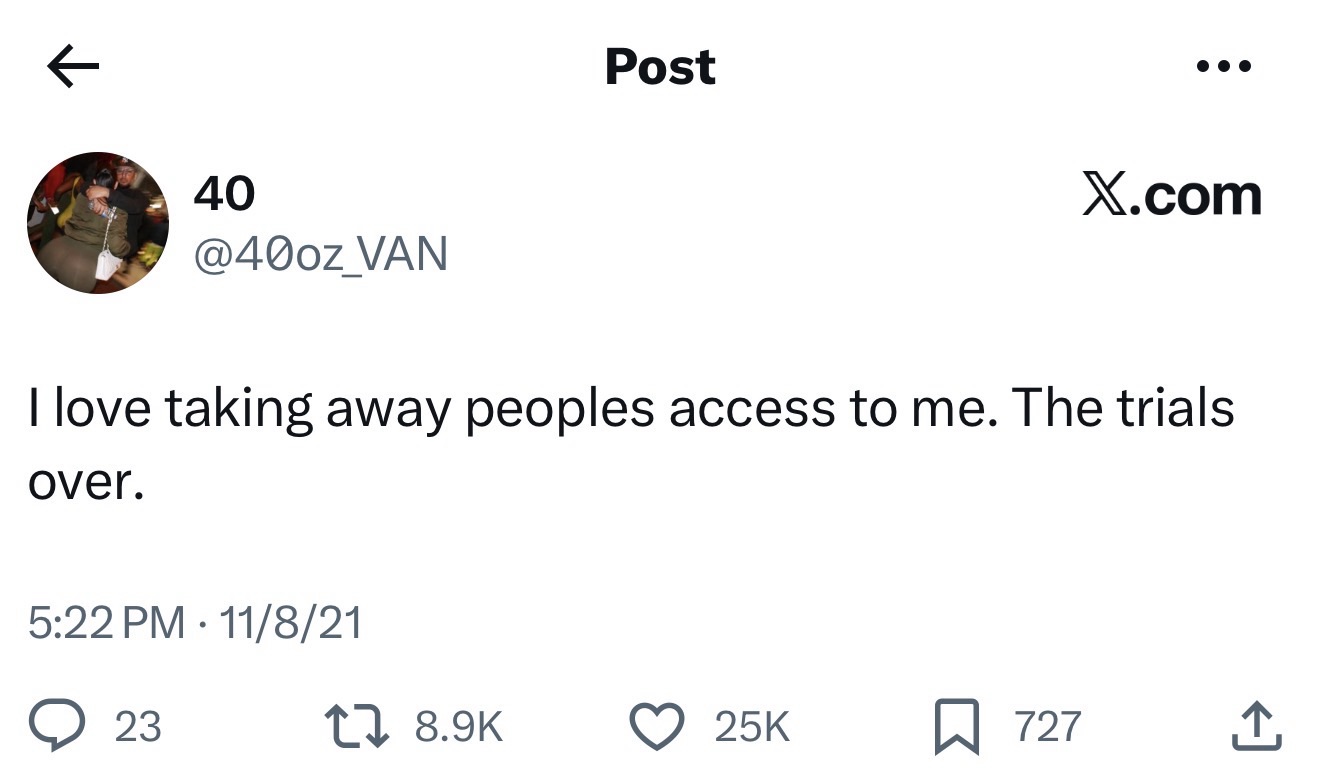
Task: View the 8.9K reposts count
Action: coord(458,727)
